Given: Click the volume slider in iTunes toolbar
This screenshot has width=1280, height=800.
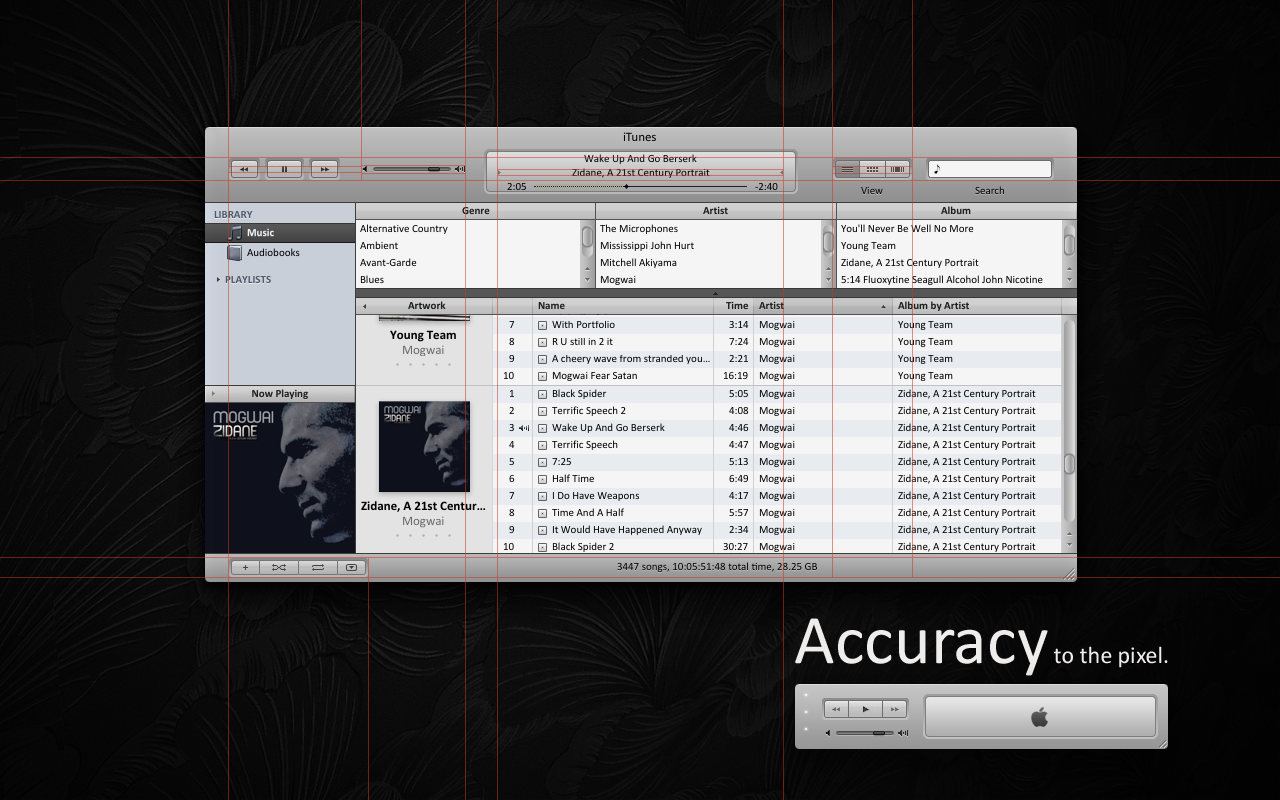Looking at the screenshot, I should click(x=413, y=169).
